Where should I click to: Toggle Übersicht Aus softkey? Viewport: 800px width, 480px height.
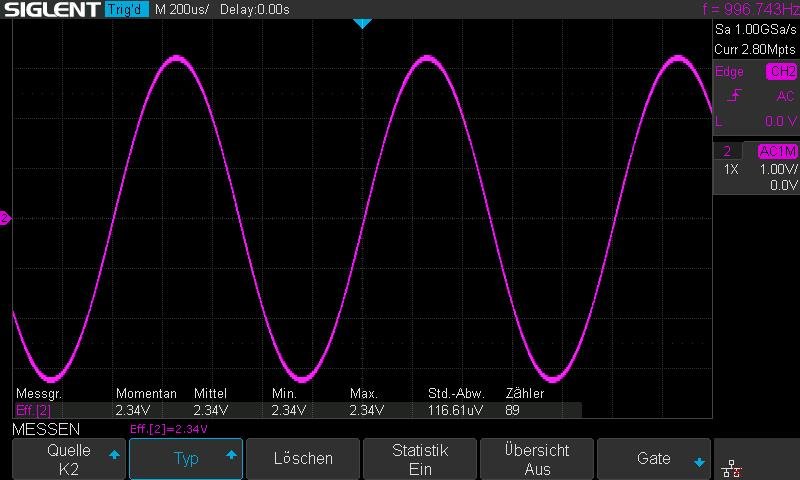537,459
